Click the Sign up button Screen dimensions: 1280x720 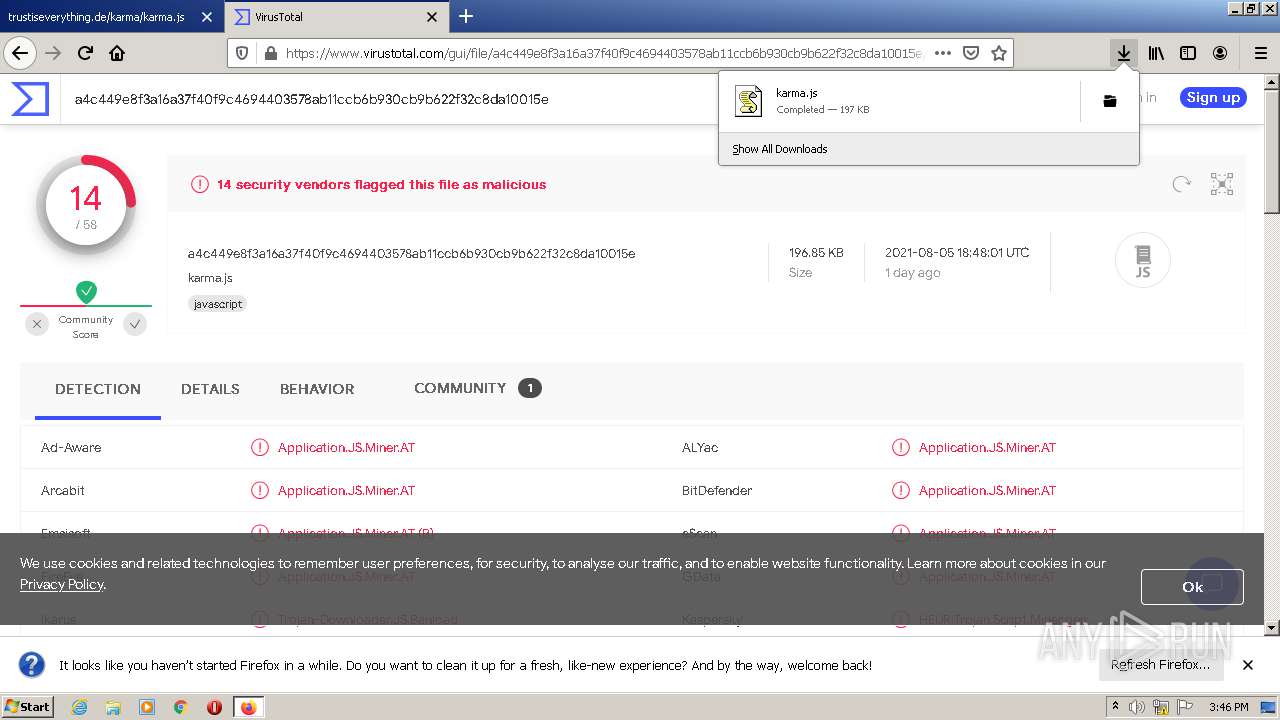coord(1212,97)
